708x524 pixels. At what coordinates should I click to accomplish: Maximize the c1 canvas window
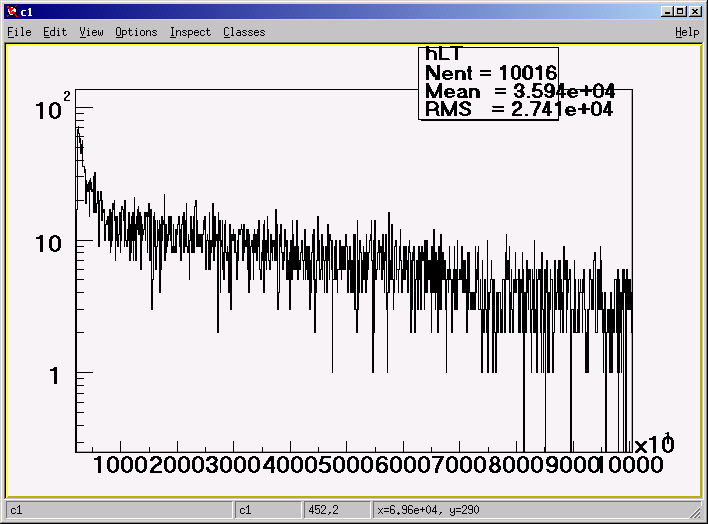click(680, 11)
